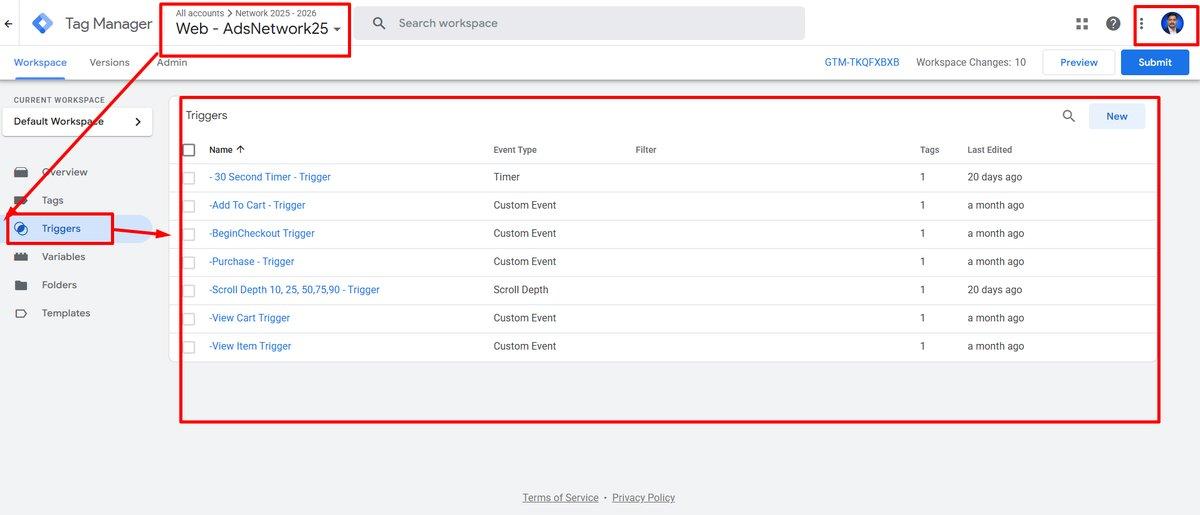Click the Tags sidebar icon

point(21,200)
